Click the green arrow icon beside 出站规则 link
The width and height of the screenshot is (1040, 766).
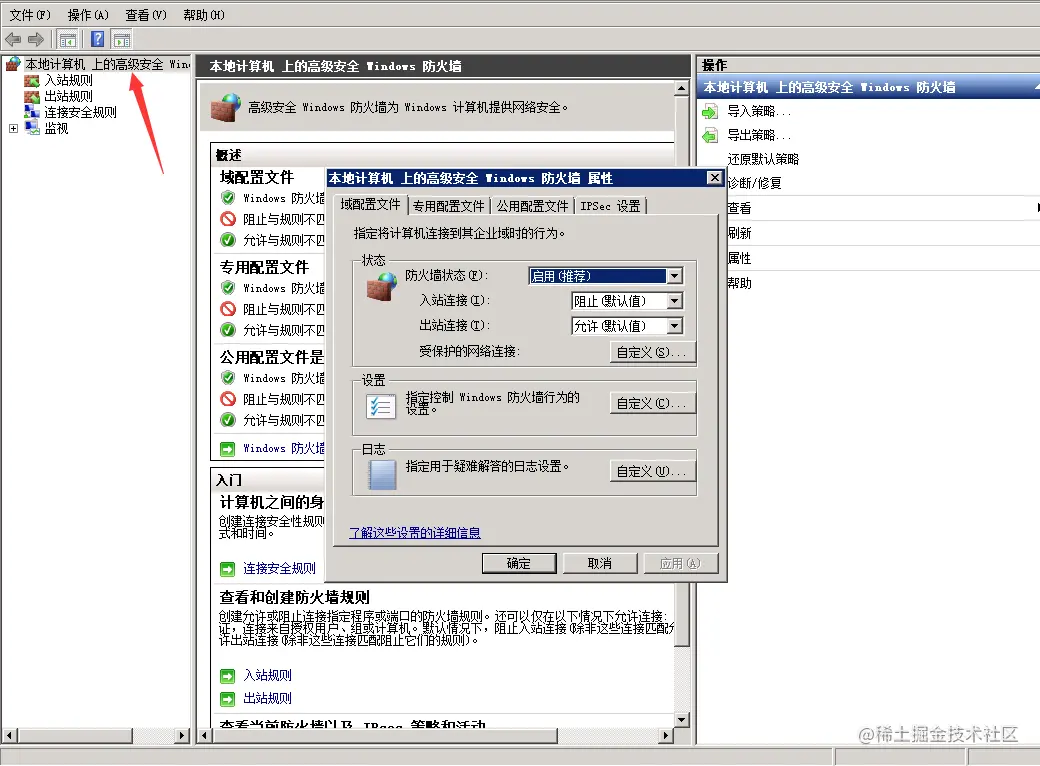[228, 699]
